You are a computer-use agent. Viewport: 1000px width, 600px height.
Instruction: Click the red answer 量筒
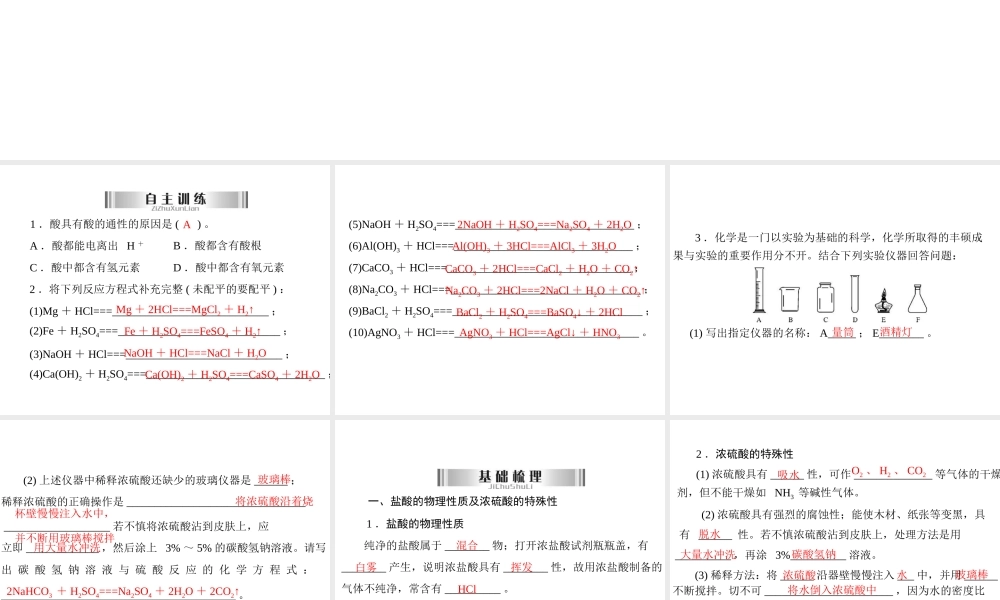click(x=842, y=332)
